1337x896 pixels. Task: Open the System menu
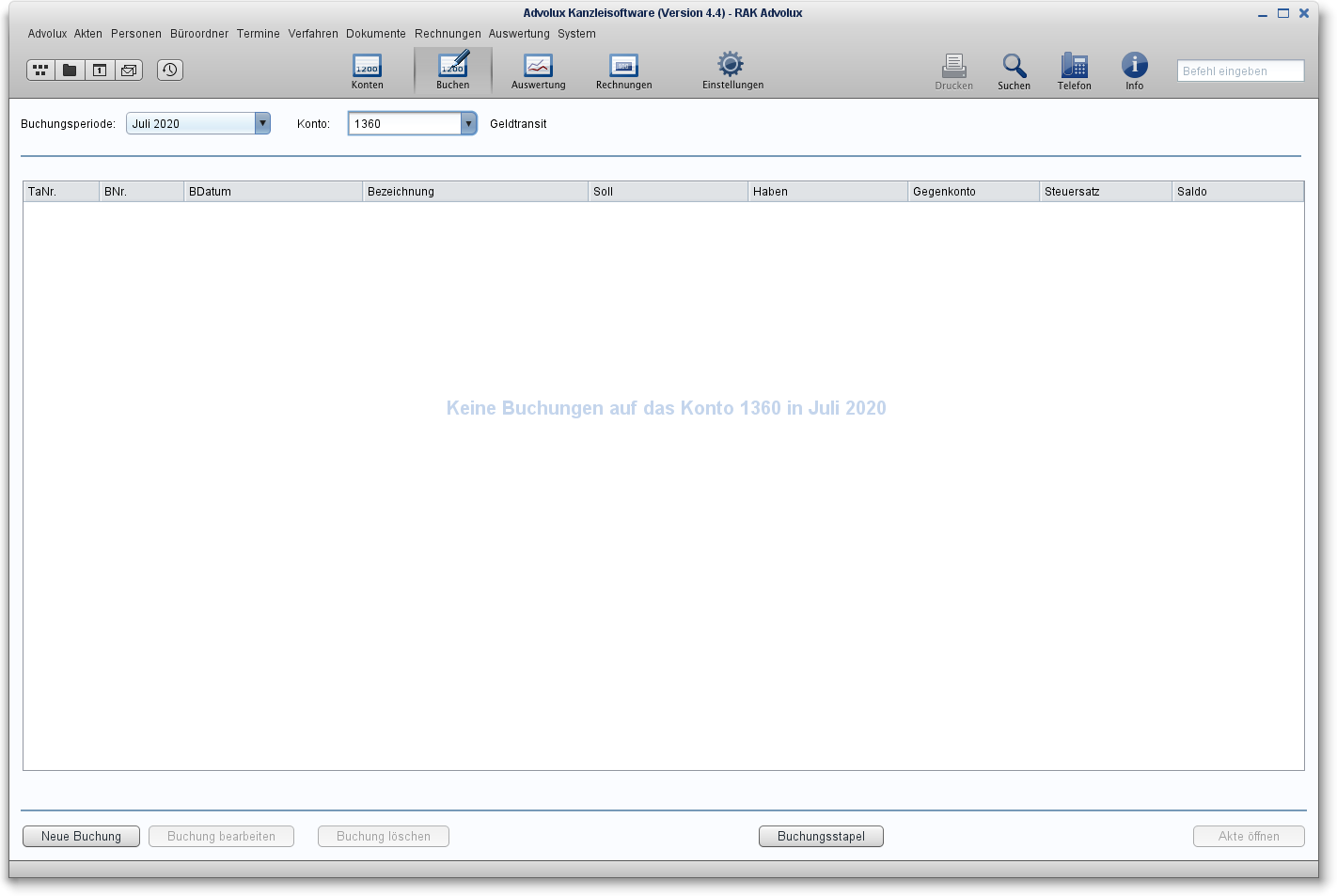[x=576, y=34]
